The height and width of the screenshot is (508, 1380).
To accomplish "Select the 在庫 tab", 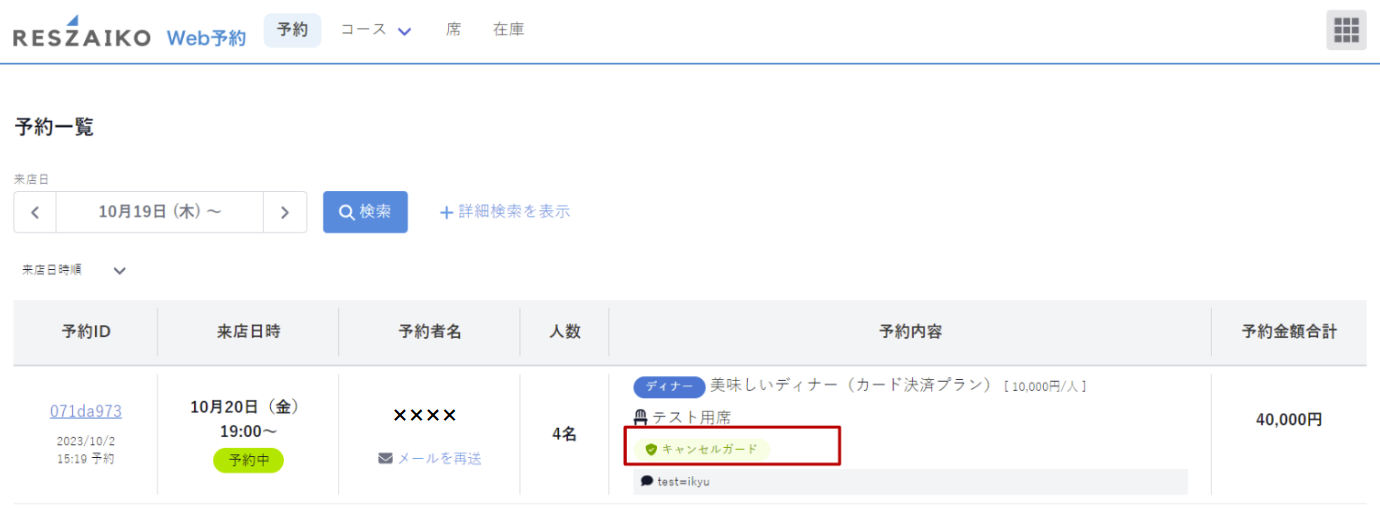I will 508,30.
